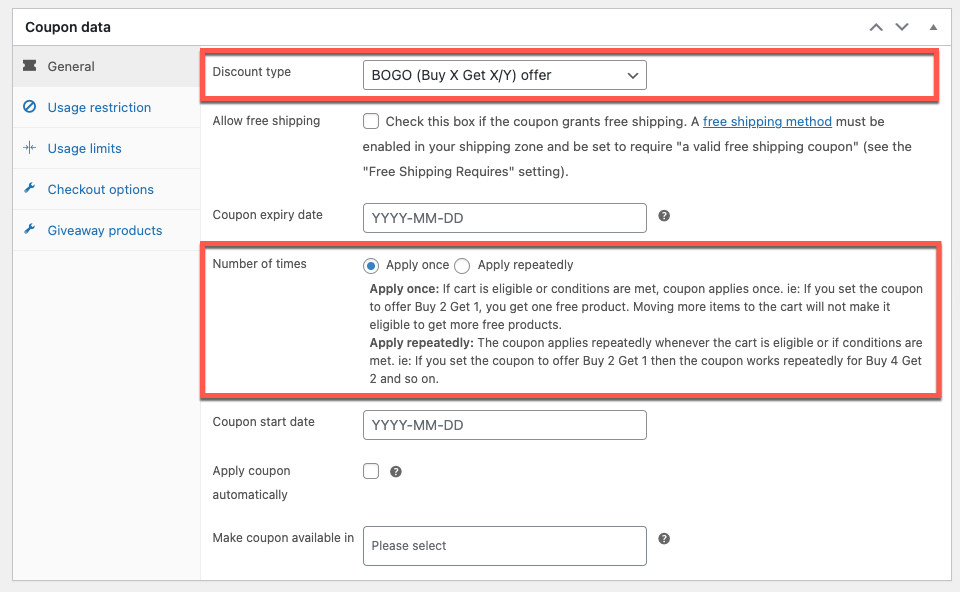
Task: Collapse the Coupon data panel
Action: [933, 27]
